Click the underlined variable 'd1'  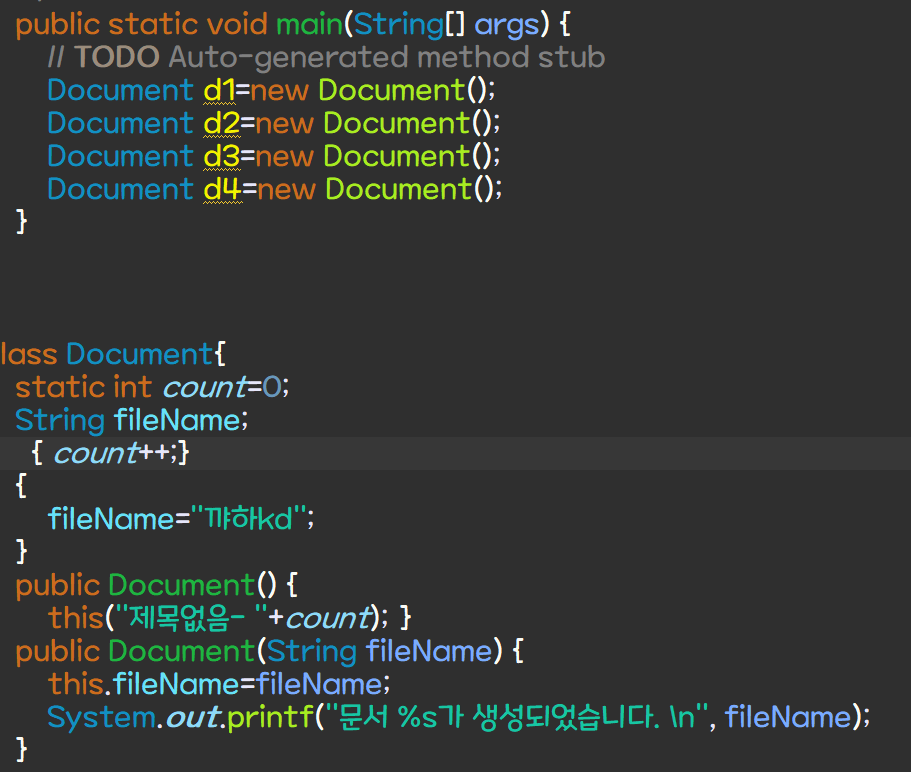tap(219, 90)
